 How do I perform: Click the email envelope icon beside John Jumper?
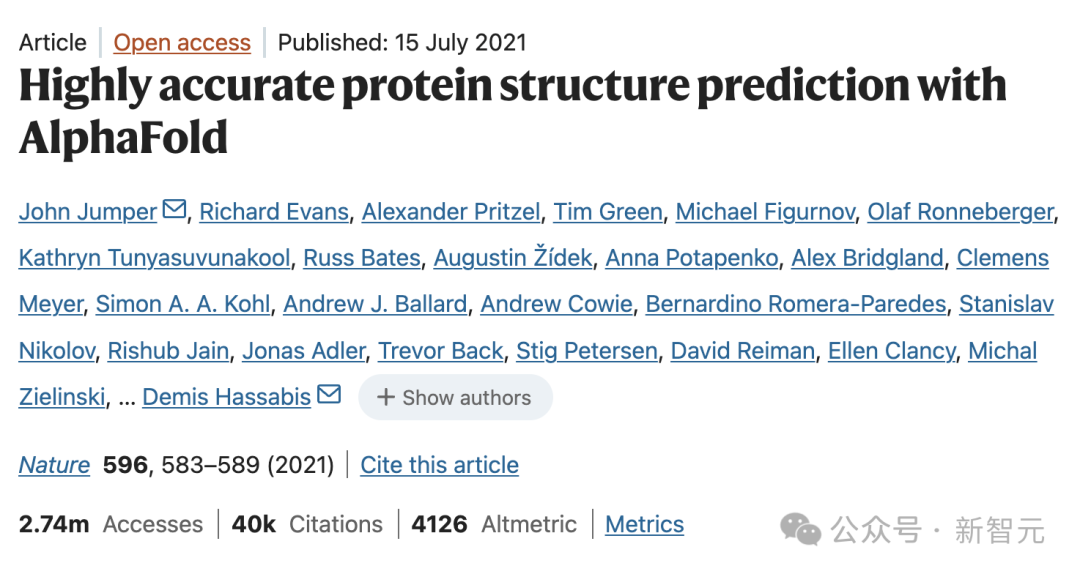click(174, 210)
